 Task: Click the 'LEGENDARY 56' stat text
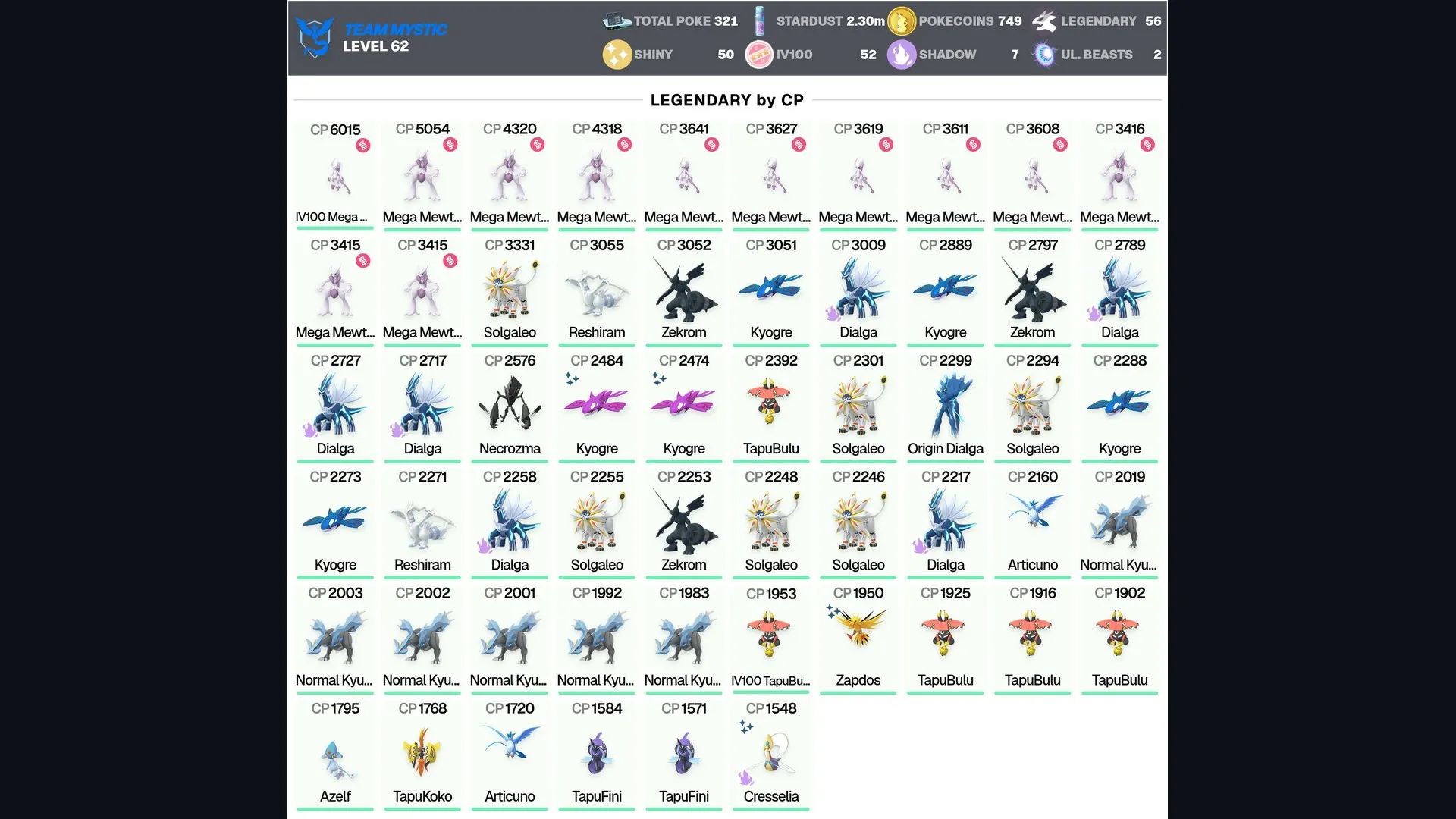click(1111, 21)
